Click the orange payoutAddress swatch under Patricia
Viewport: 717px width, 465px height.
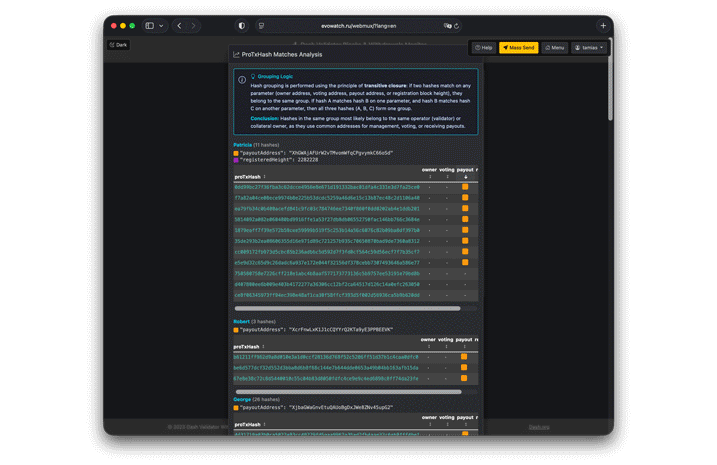click(236, 152)
